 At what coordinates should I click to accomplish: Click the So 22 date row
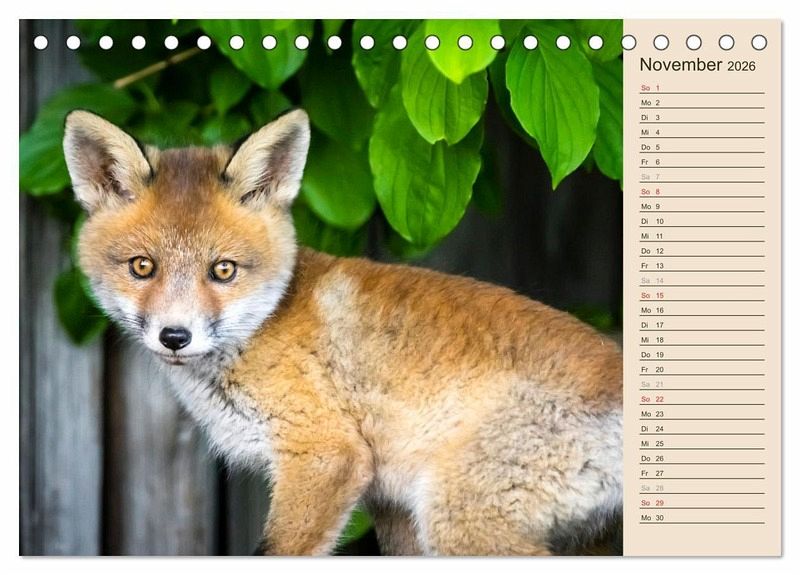pos(701,399)
